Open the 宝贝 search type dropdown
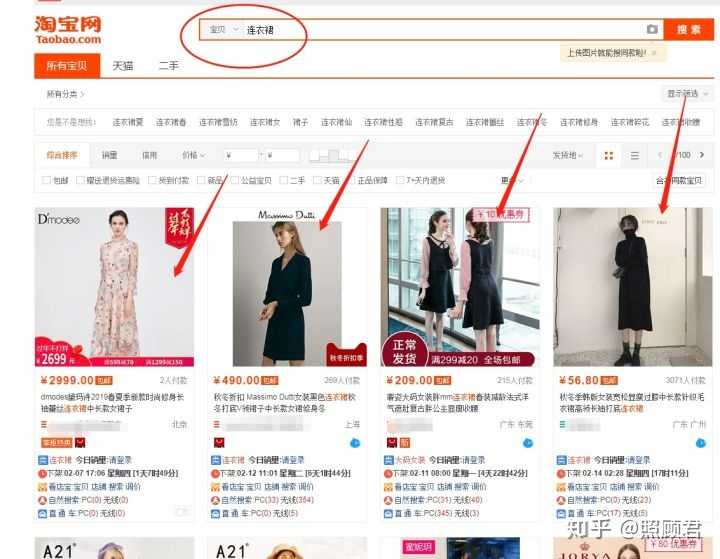 tap(224, 30)
